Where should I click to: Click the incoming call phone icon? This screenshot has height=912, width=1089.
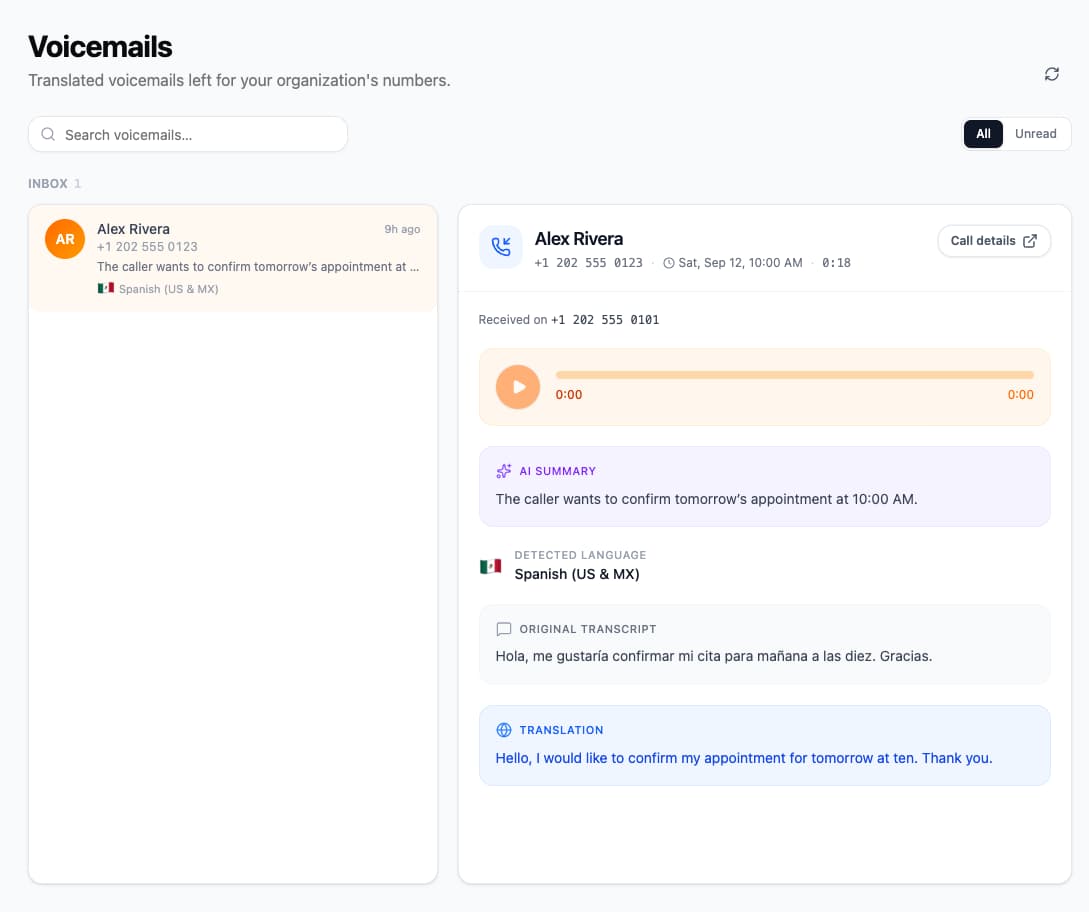pos(501,247)
